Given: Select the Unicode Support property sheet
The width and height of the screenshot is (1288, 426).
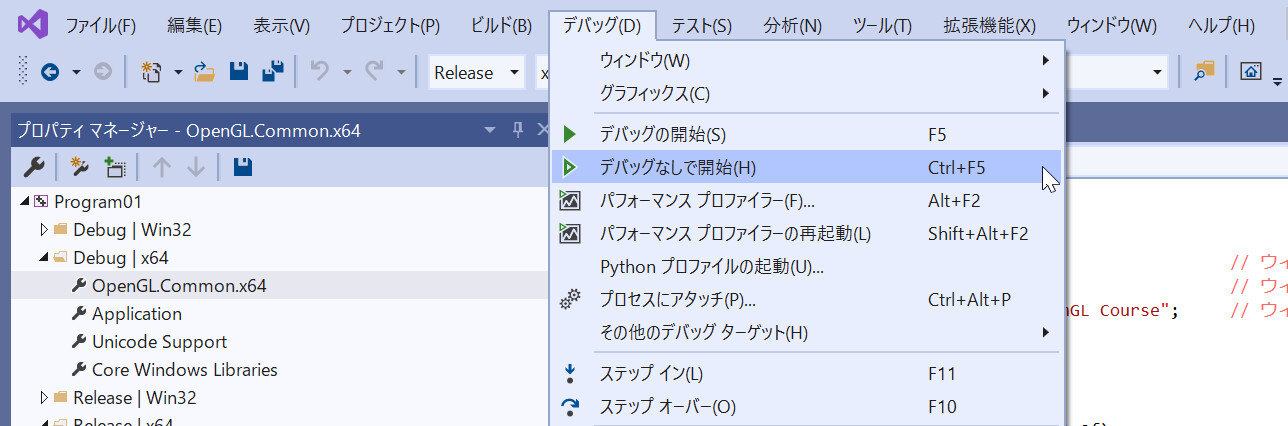Looking at the screenshot, I should pos(159,342).
